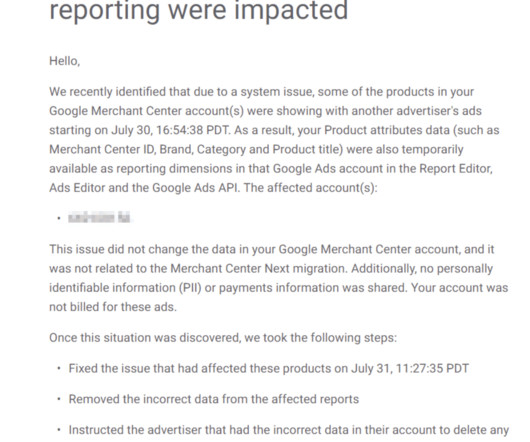Click 'The affected account(s):' phrase
530x442 pixels.
click(310, 188)
